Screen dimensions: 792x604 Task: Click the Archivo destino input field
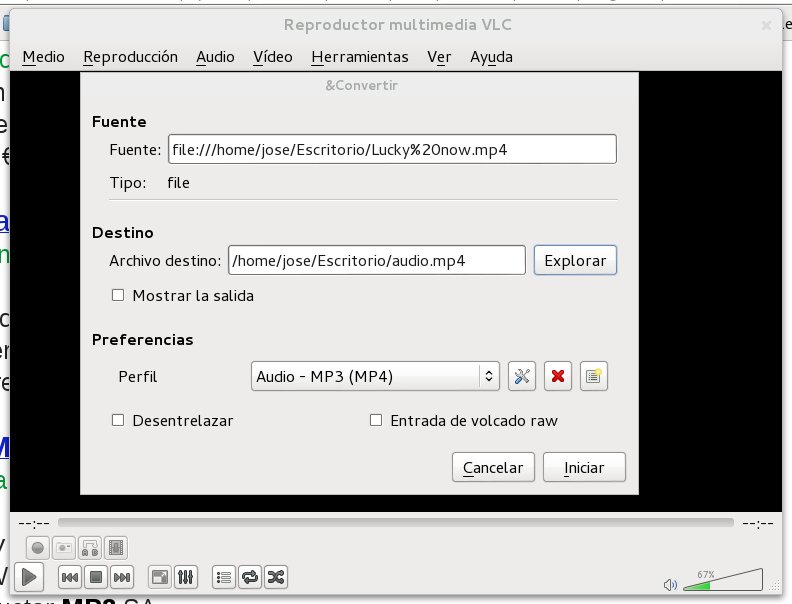[377, 260]
